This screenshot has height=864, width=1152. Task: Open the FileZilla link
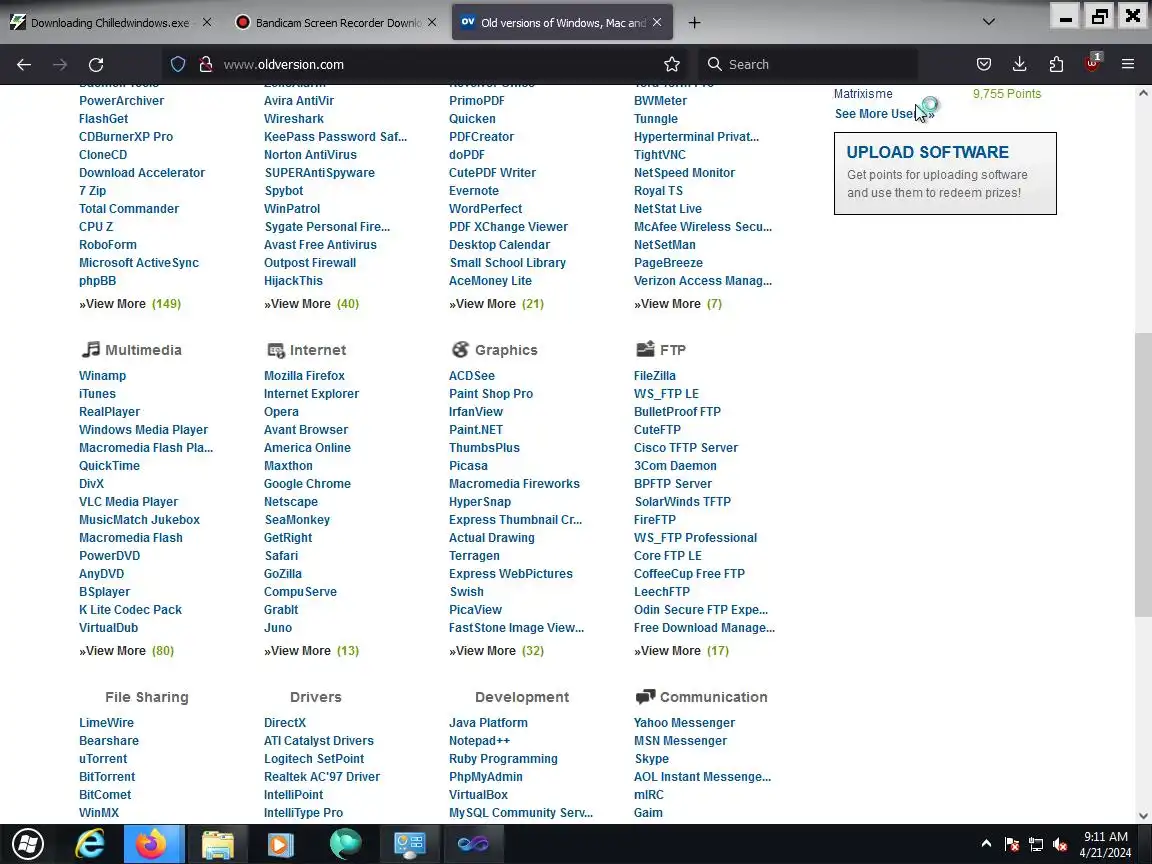tap(655, 375)
